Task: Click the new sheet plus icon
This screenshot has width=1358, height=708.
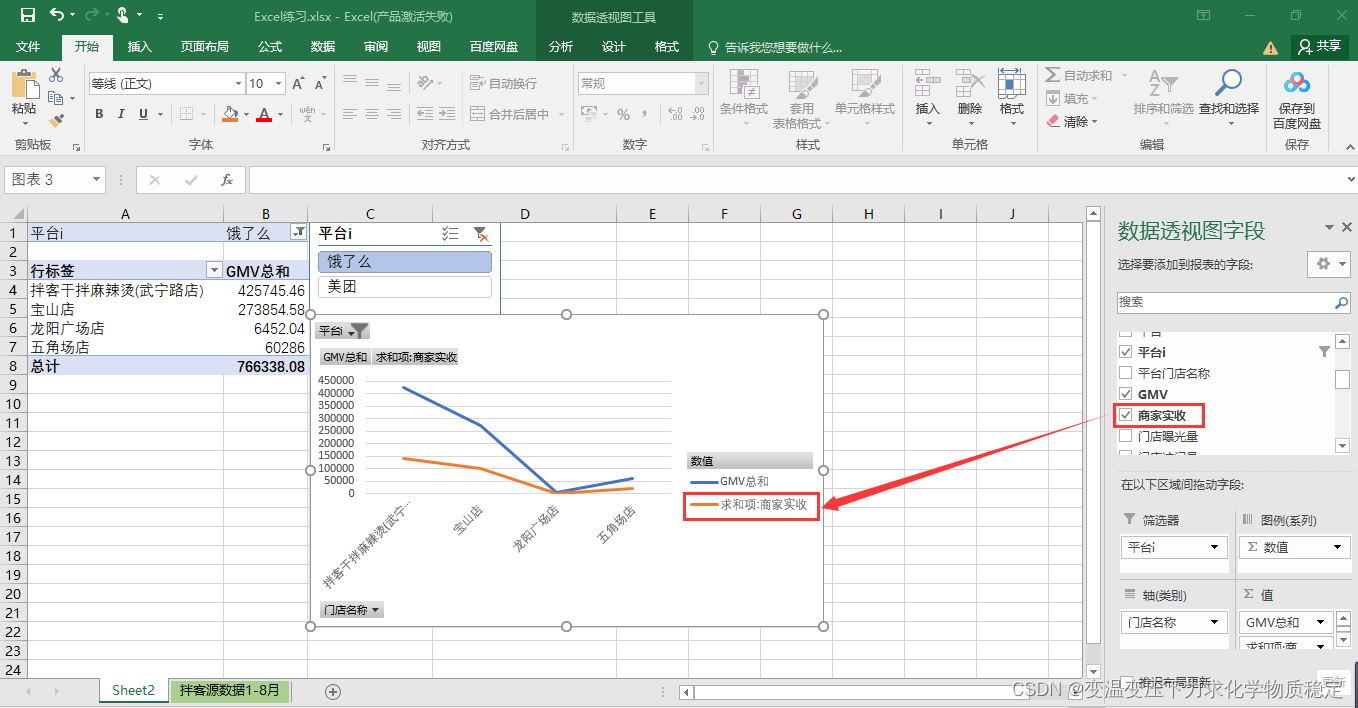Action: (x=333, y=691)
